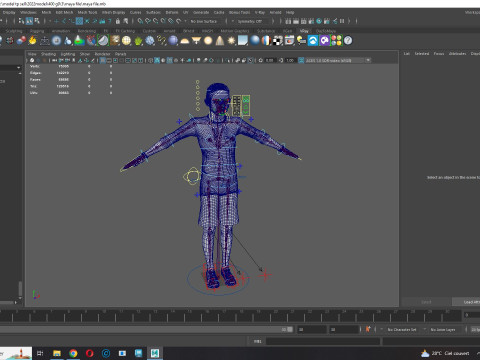The width and height of the screenshot is (480, 360).
Task: Click the range slider handle
Action: pos(290,329)
